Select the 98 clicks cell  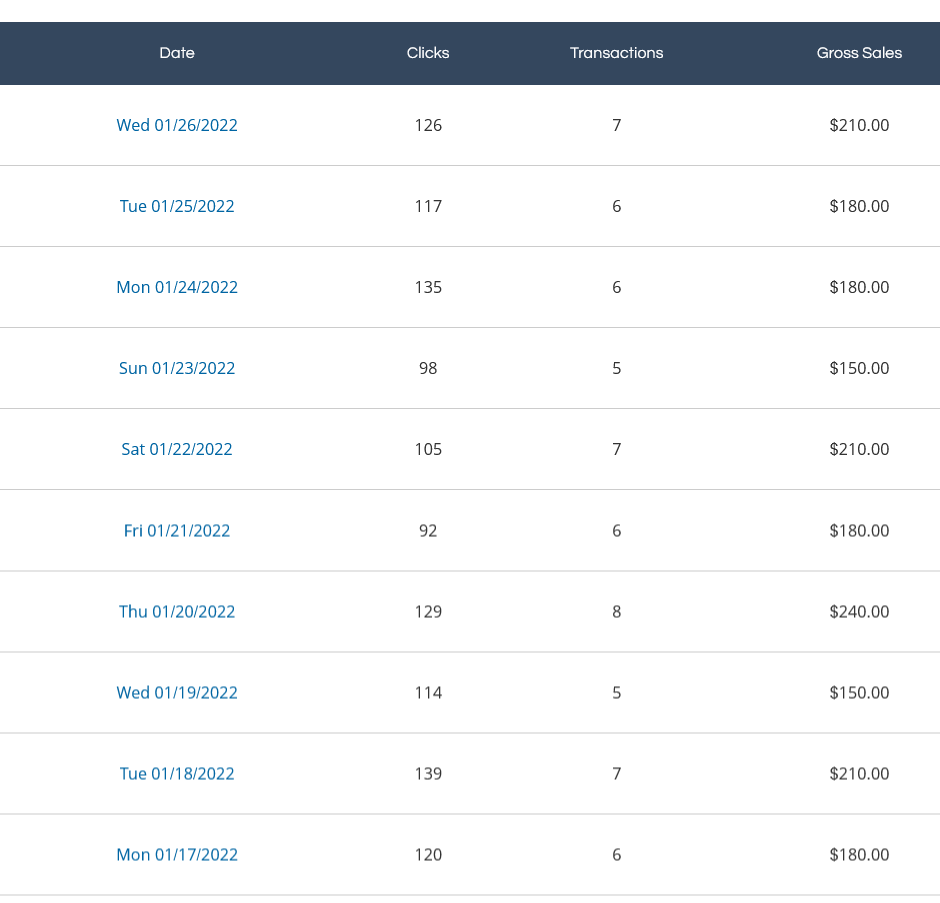(428, 368)
